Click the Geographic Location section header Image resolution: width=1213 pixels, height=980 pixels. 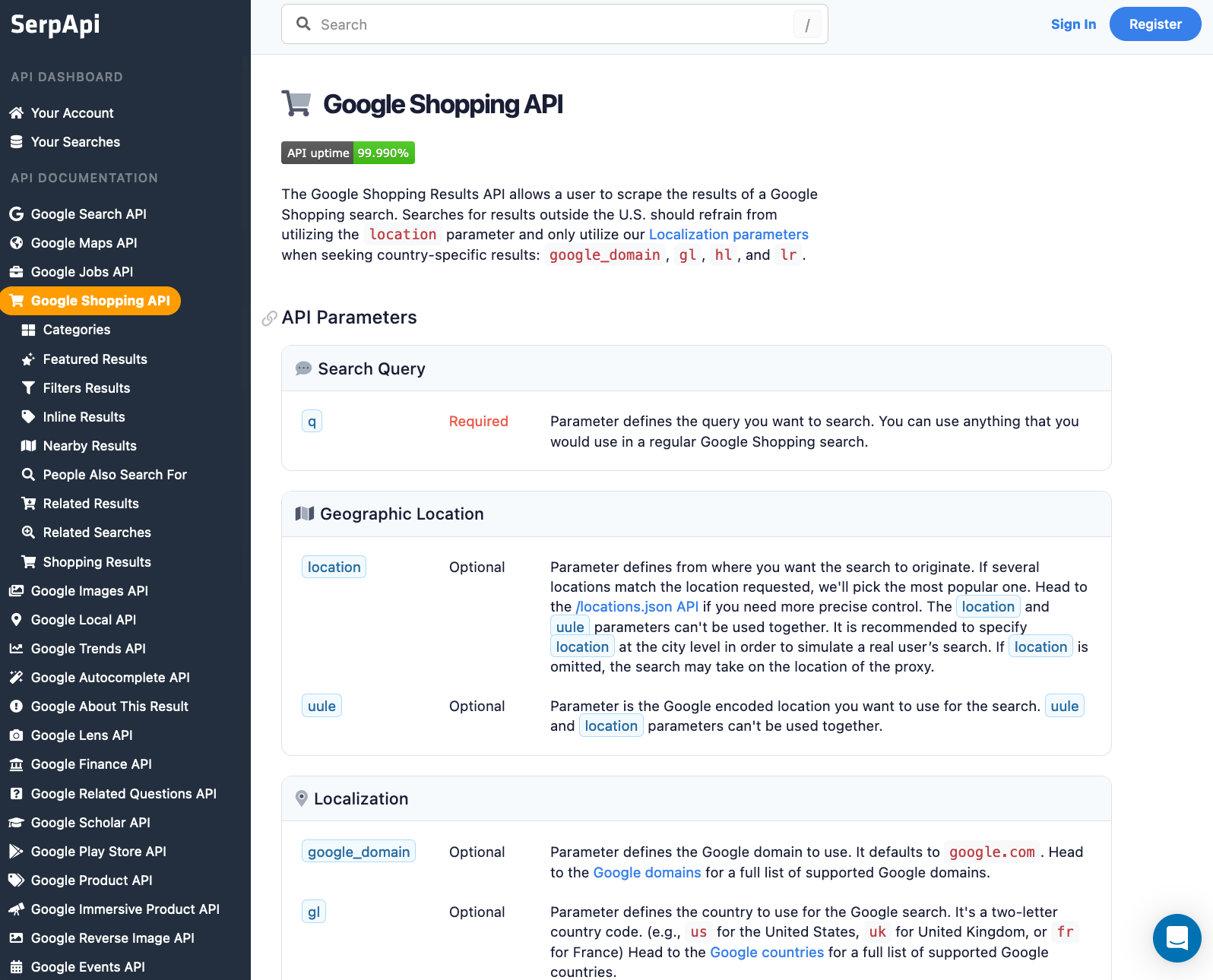(696, 514)
